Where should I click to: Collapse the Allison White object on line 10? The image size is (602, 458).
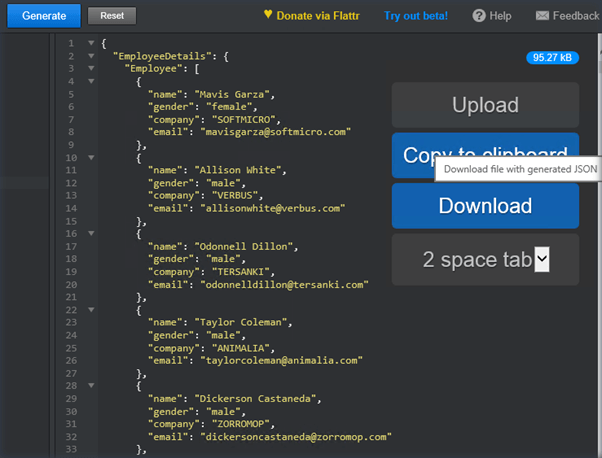91,157
